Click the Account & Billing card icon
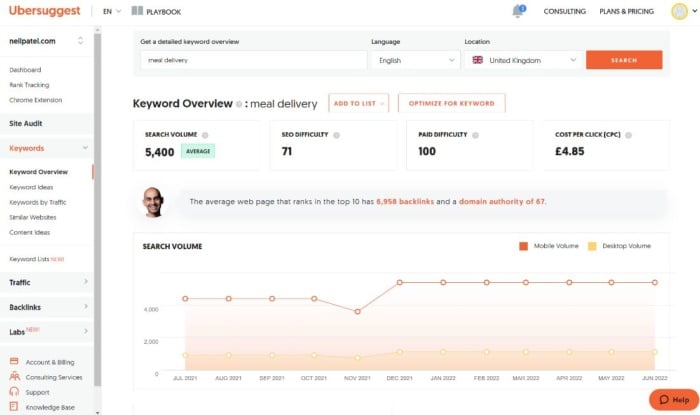This screenshot has width=700, height=415. pos(14,361)
